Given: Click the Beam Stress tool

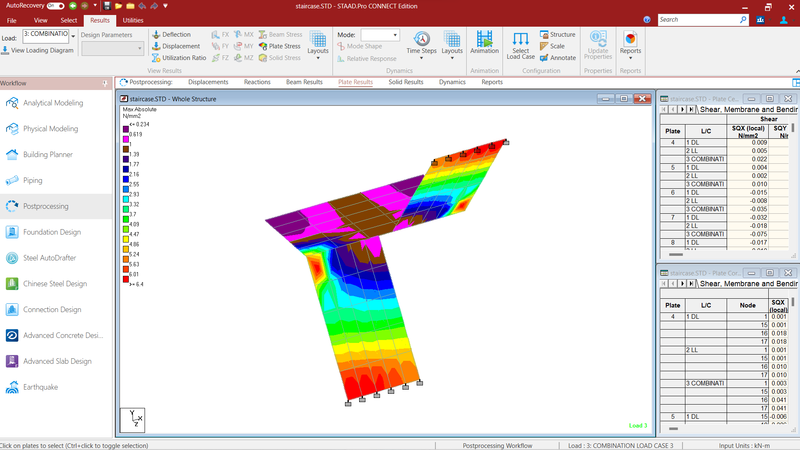Looking at the screenshot, I should [x=281, y=34].
